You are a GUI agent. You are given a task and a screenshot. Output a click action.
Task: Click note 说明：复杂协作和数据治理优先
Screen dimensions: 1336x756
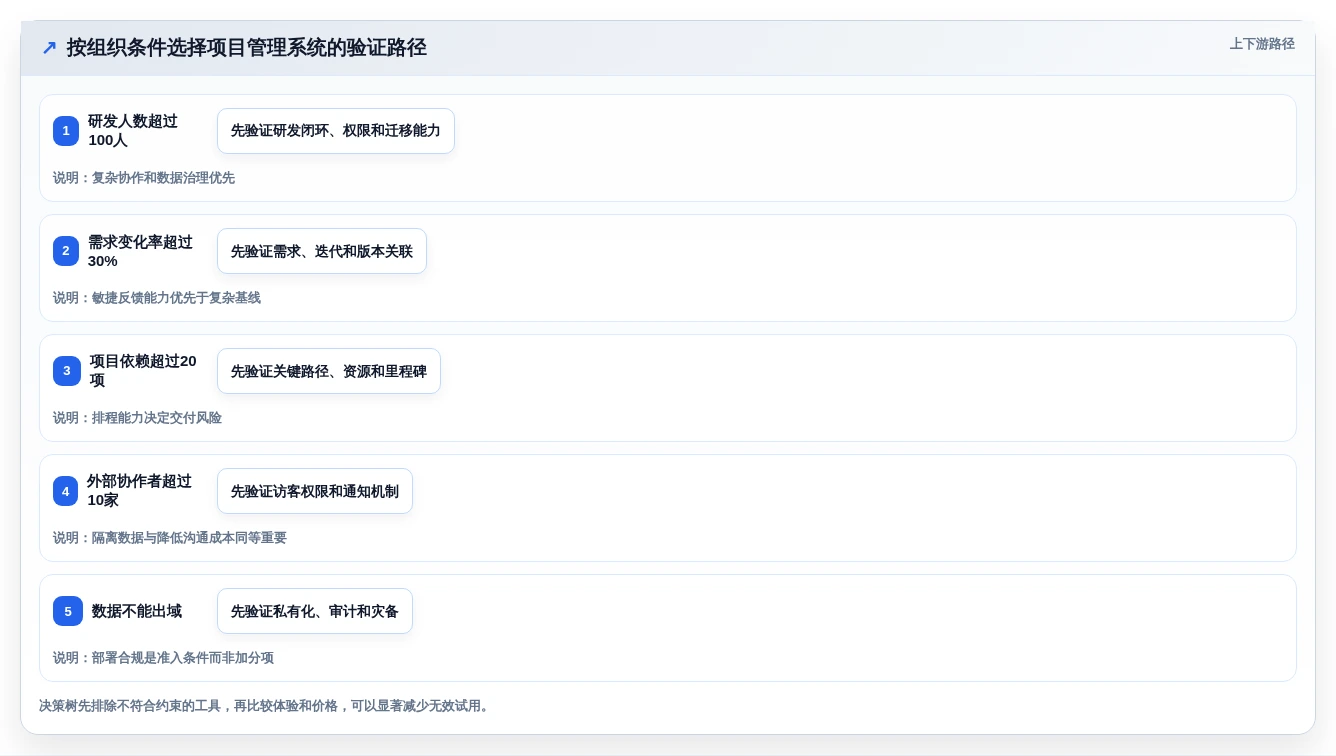pyautogui.click(x=144, y=178)
